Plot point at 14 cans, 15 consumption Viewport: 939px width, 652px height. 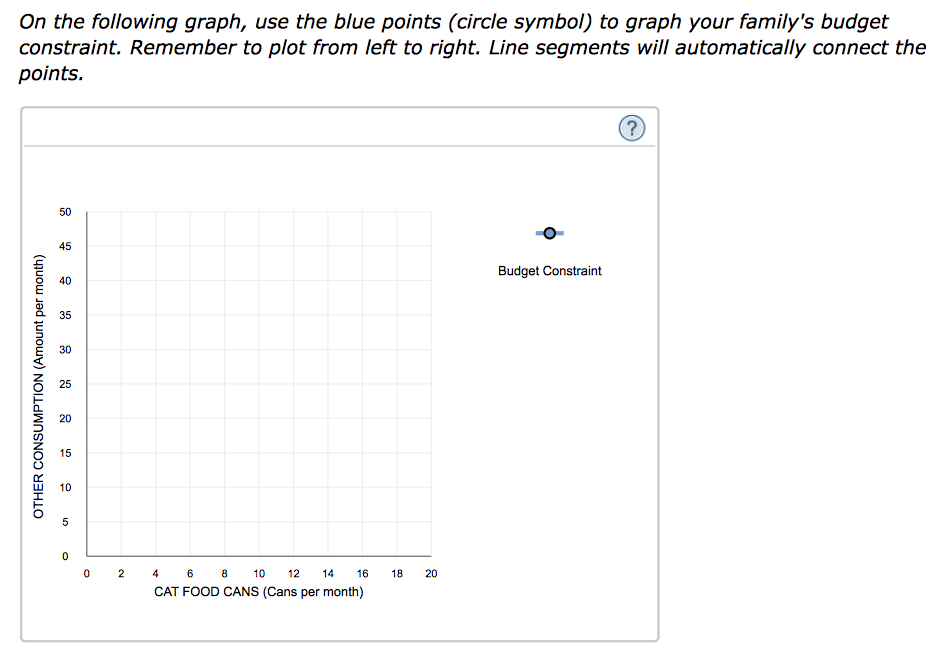(x=328, y=453)
